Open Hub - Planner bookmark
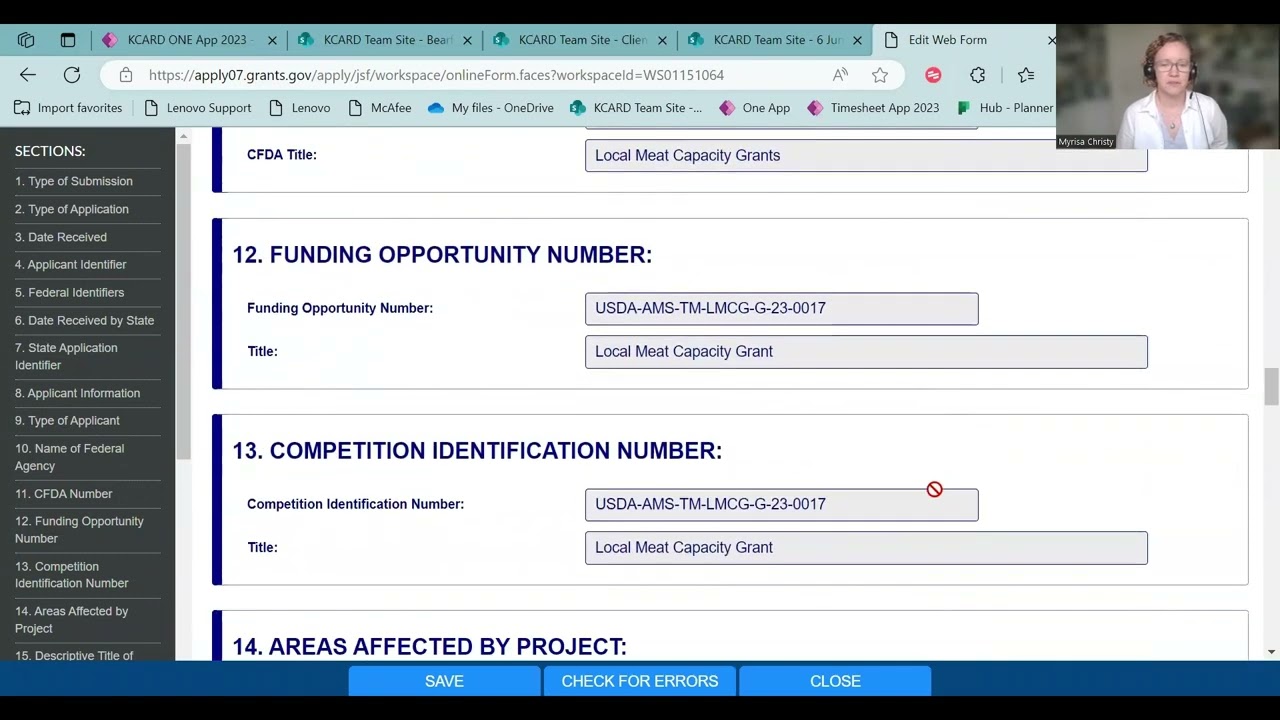This screenshot has width=1280, height=720. [1005, 108]
